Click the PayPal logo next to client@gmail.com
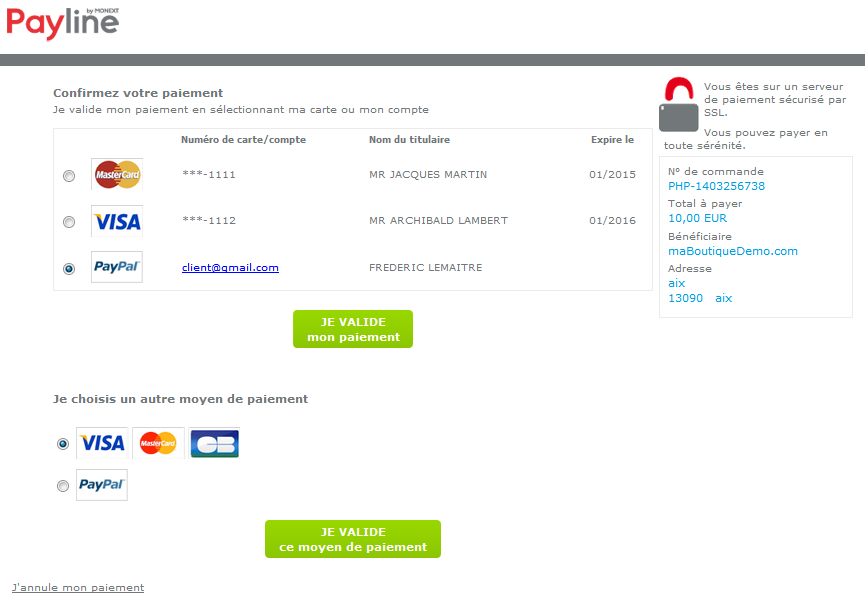Screen dimensions: 865x600 [x=117, y=267]
